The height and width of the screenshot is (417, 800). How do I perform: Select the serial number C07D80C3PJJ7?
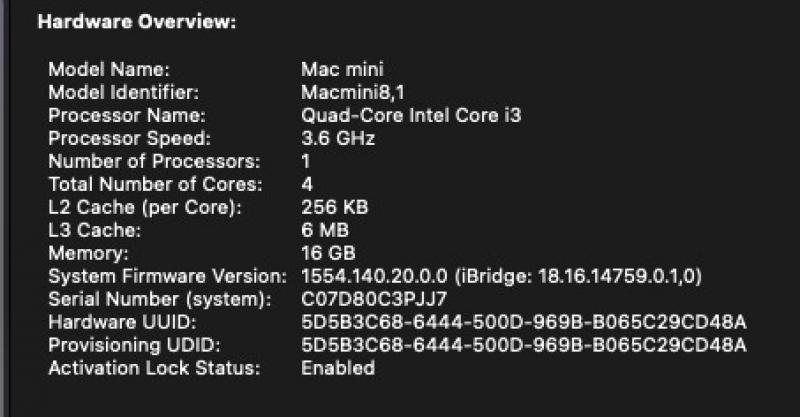(x=374, y=299)
